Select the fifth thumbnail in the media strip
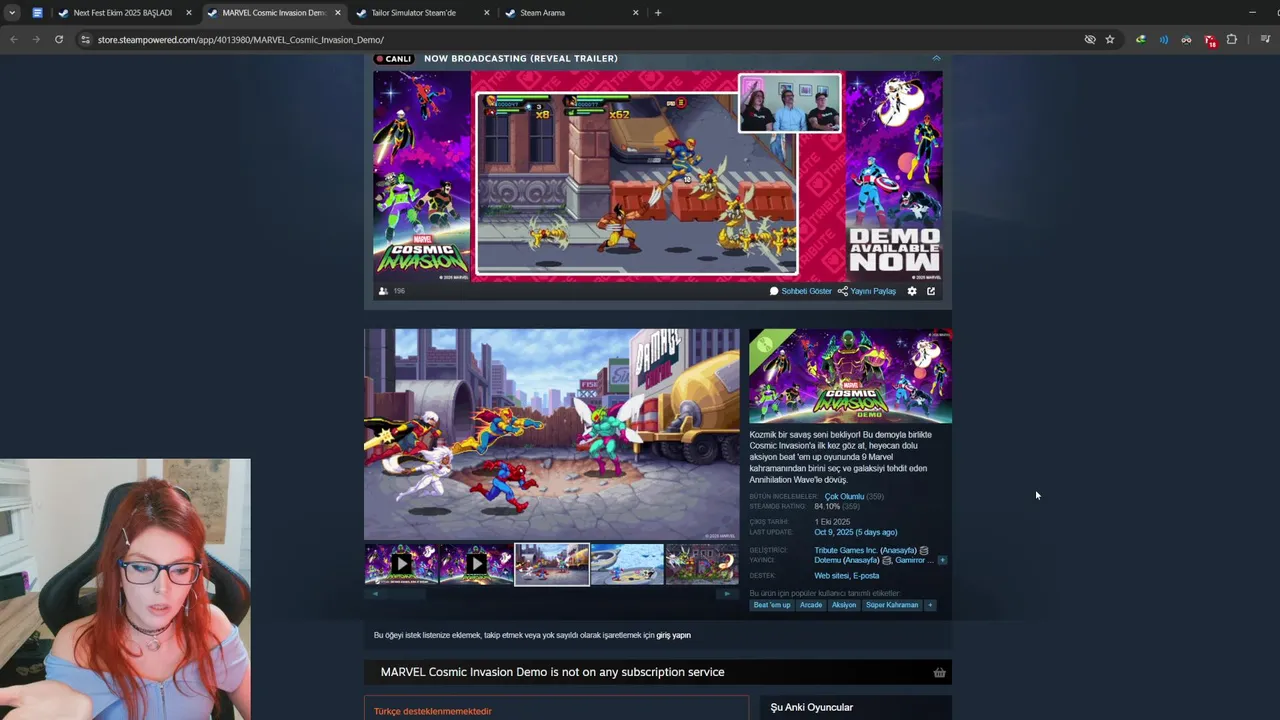 click(702, 564)
